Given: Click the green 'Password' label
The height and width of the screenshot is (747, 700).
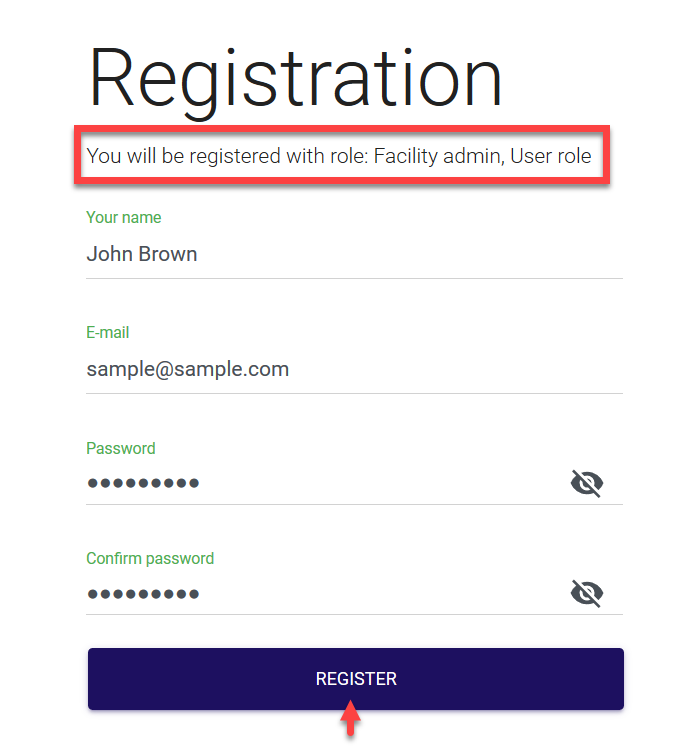Looking at the screenshot, I should [120, 448].
